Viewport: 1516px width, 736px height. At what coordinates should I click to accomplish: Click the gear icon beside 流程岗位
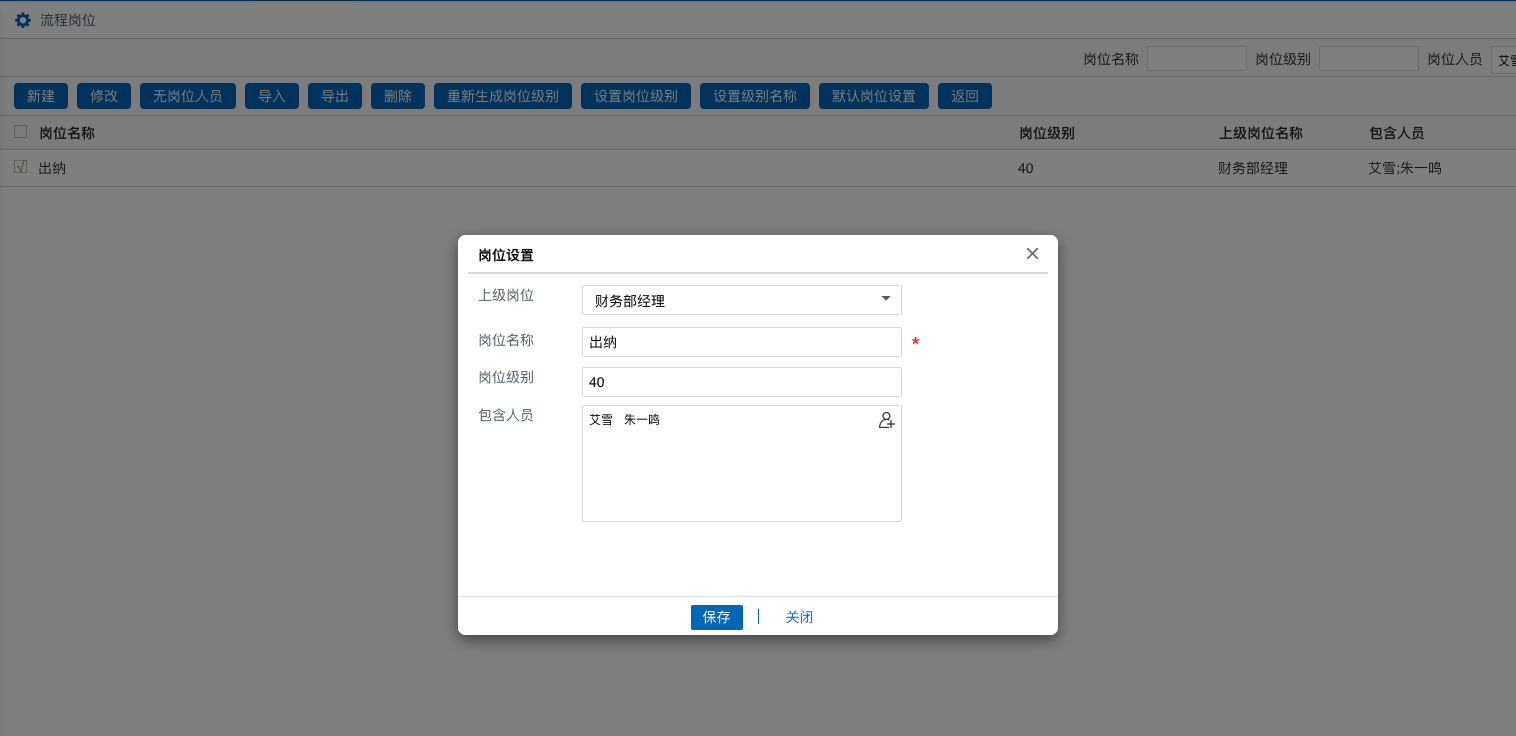click(23, 20)
